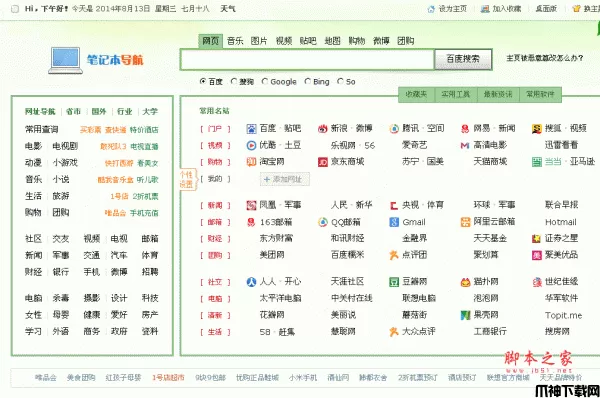This screenshot has height=398, width=600.
Task: Select the Bing radio button
Action: [307, 81]
